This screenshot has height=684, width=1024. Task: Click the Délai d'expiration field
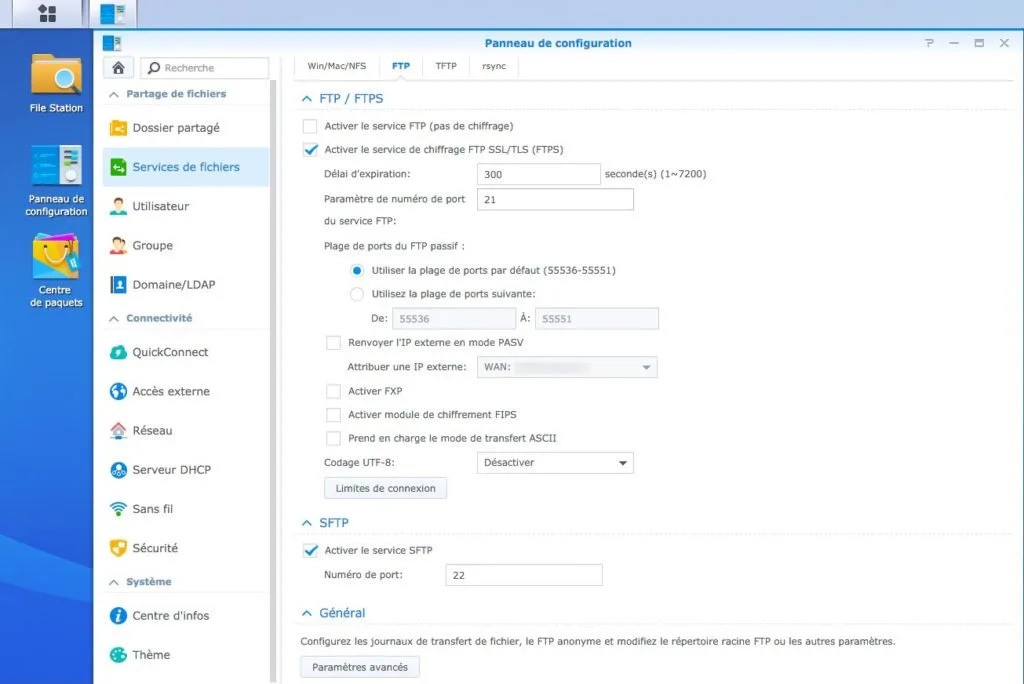pos(539,174)
